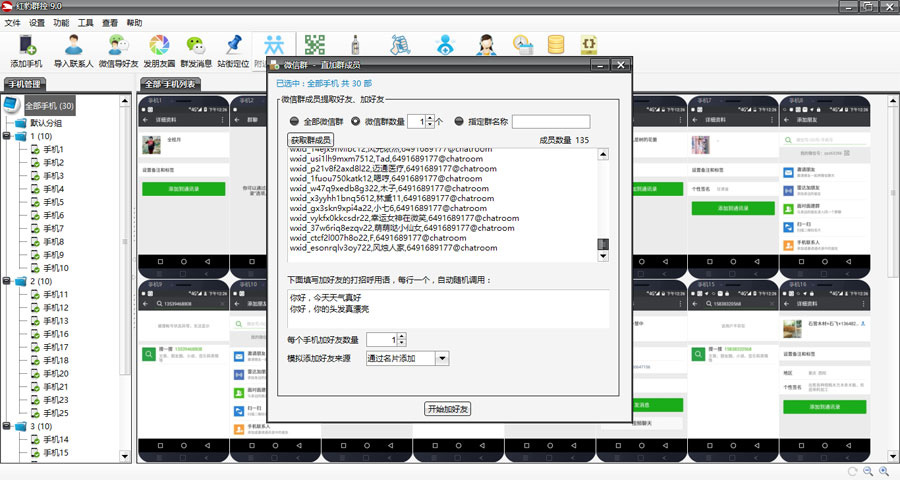Click the 开始加好友 button
Screen dimensions: 900x480
448,409
